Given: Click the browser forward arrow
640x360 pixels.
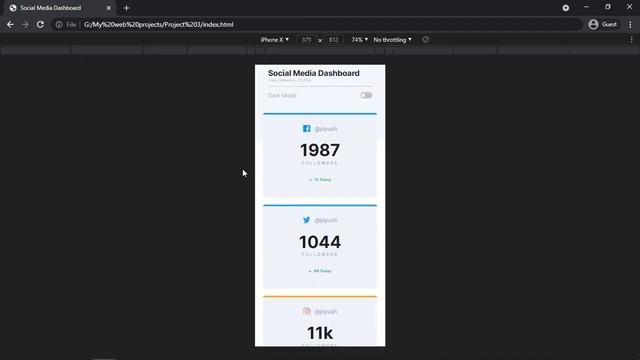Looking at the screenshot, I should coord(25,24).
